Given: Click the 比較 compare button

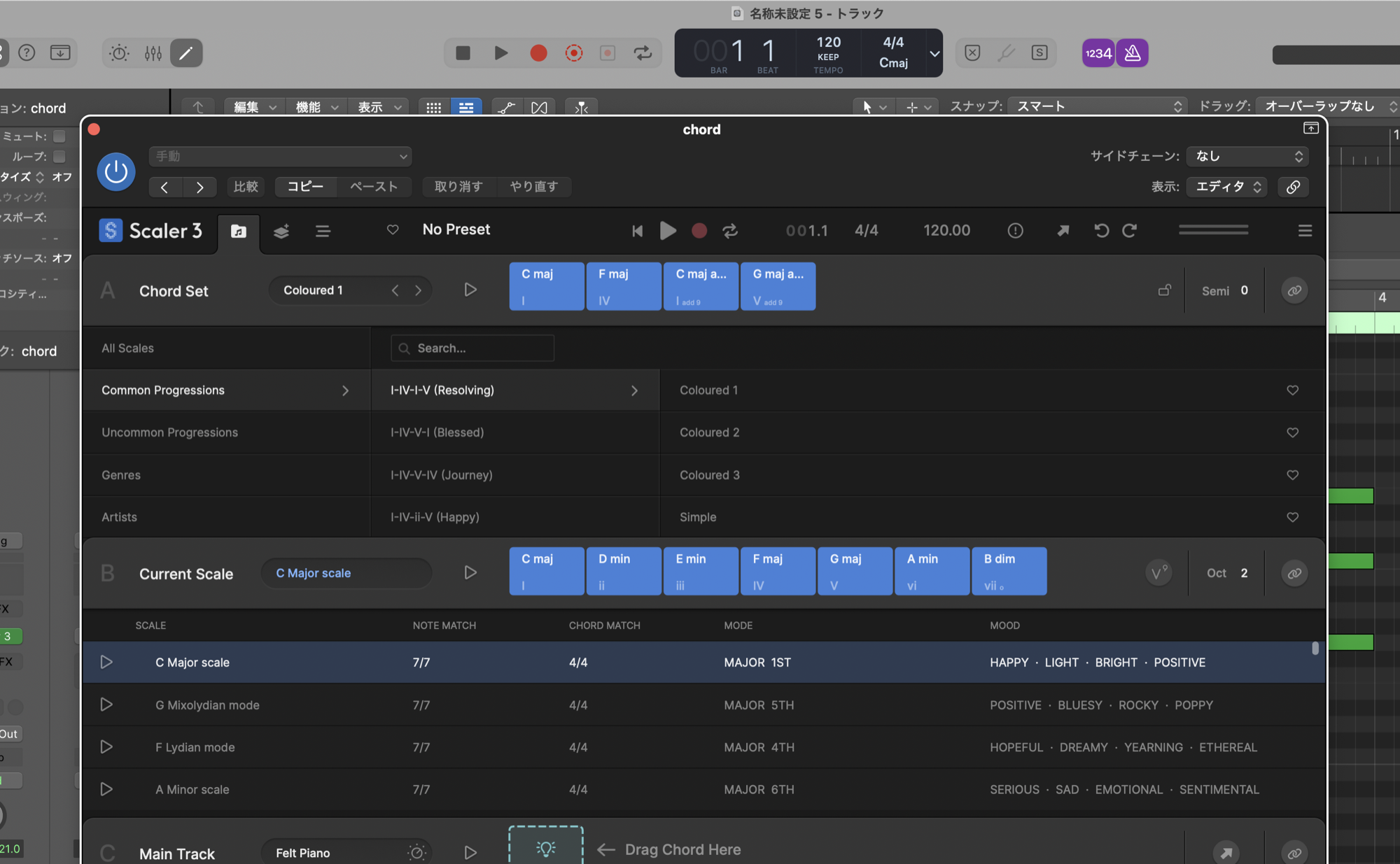Looking at the screenshot, I should click(246, 187).
